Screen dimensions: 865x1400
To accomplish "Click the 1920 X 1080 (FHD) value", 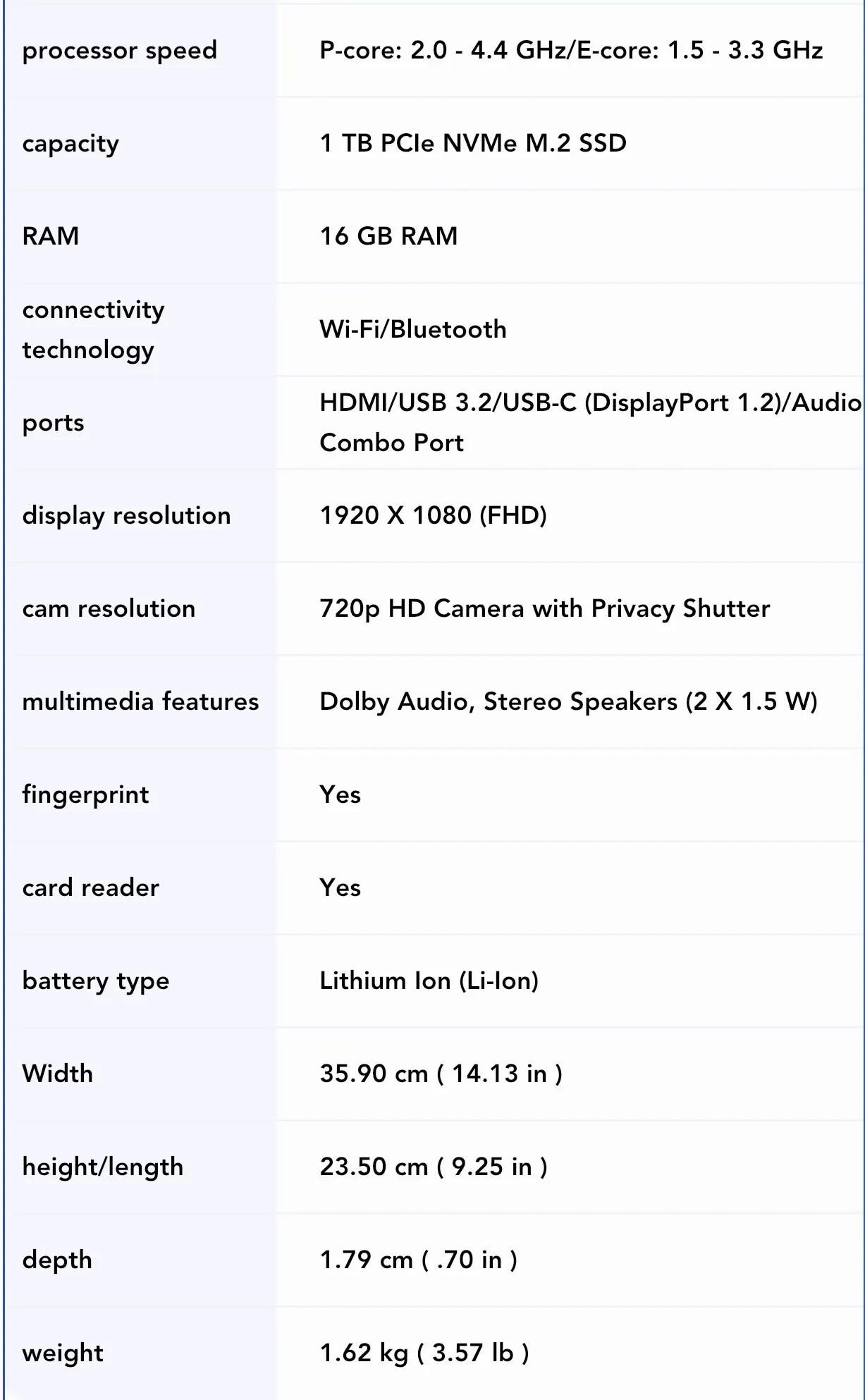I will (x=433, y=515).
